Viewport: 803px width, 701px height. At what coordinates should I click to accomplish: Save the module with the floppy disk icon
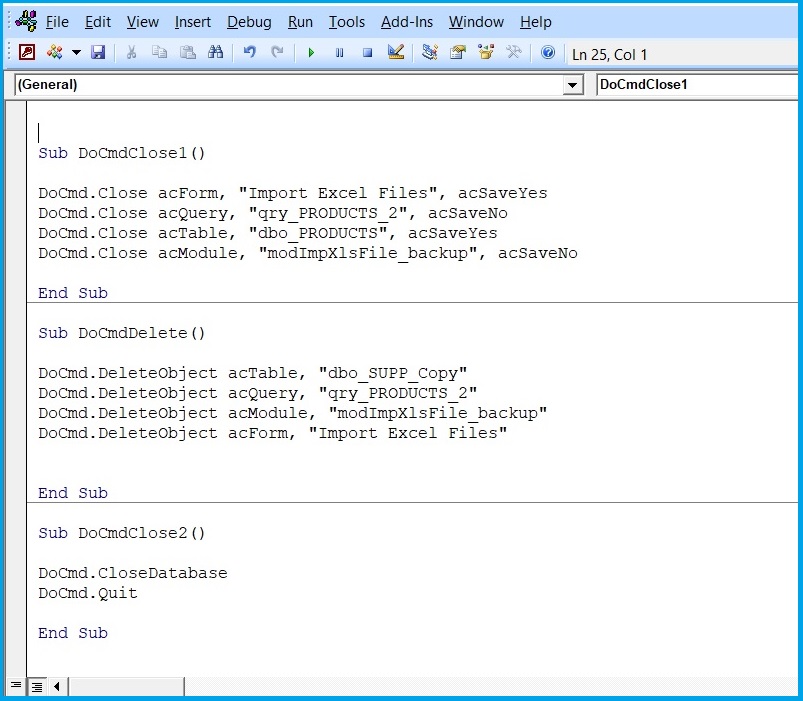[x=98, y=53]
